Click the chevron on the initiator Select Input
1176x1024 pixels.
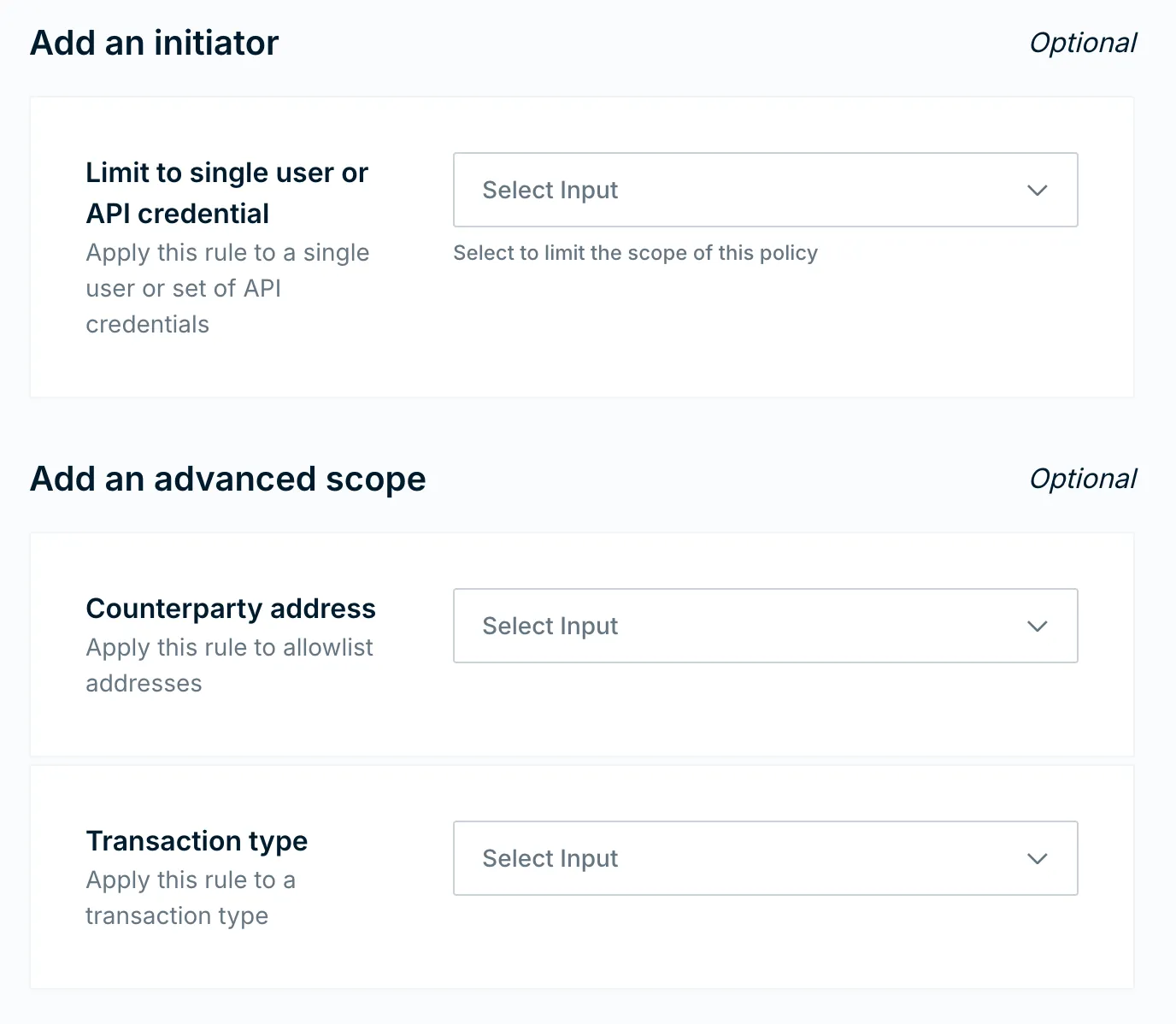[1037, 190]
